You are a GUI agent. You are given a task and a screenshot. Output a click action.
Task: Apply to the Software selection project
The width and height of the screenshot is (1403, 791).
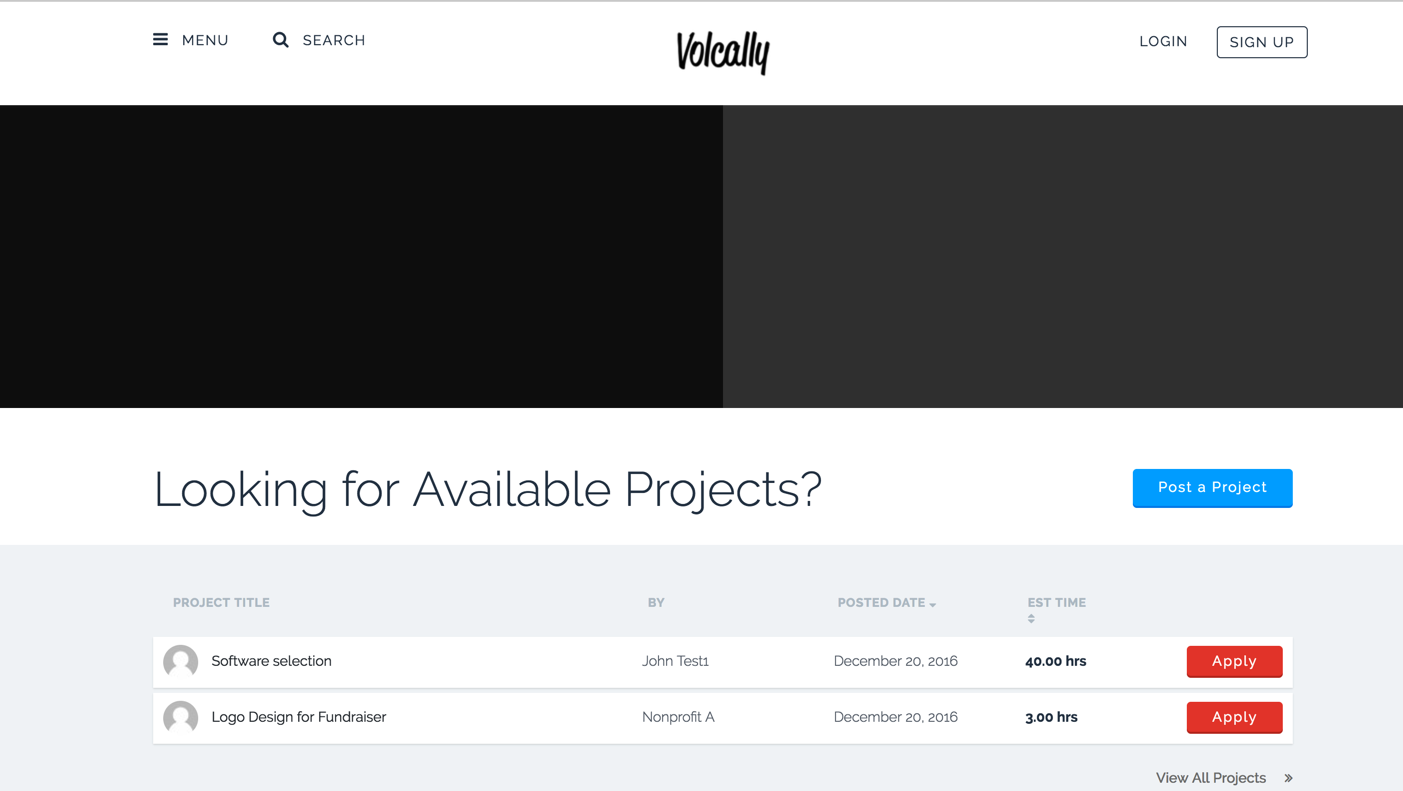point(1234,661)
